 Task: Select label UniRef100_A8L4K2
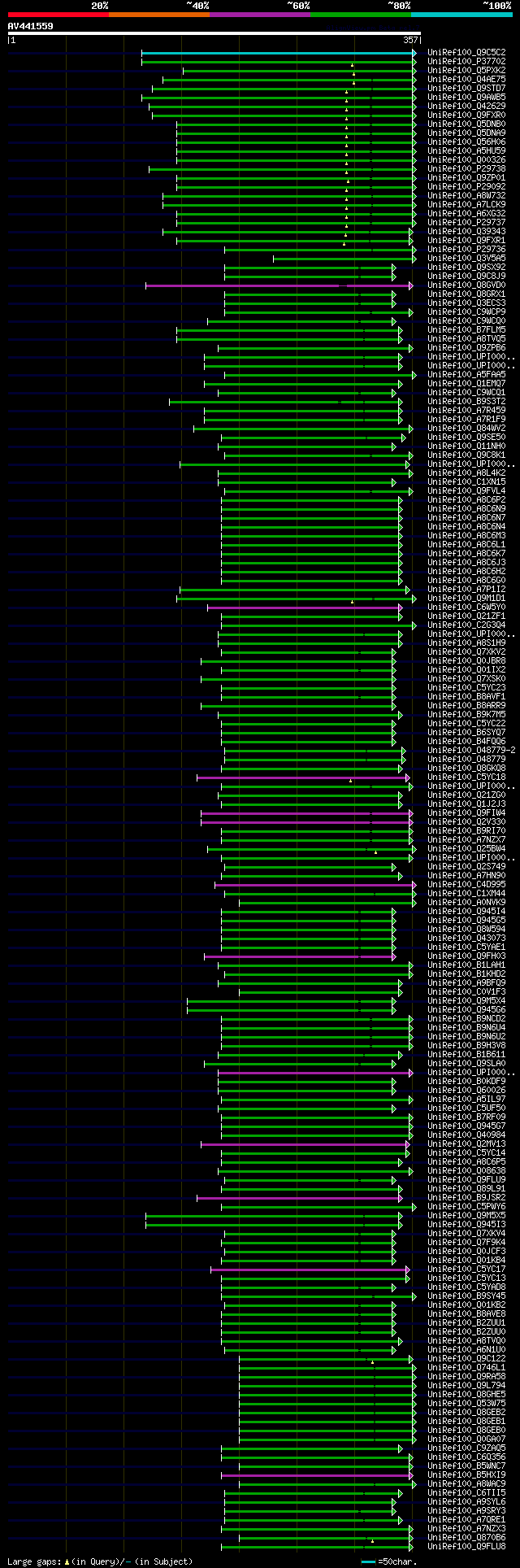click(x=466, y=473)
